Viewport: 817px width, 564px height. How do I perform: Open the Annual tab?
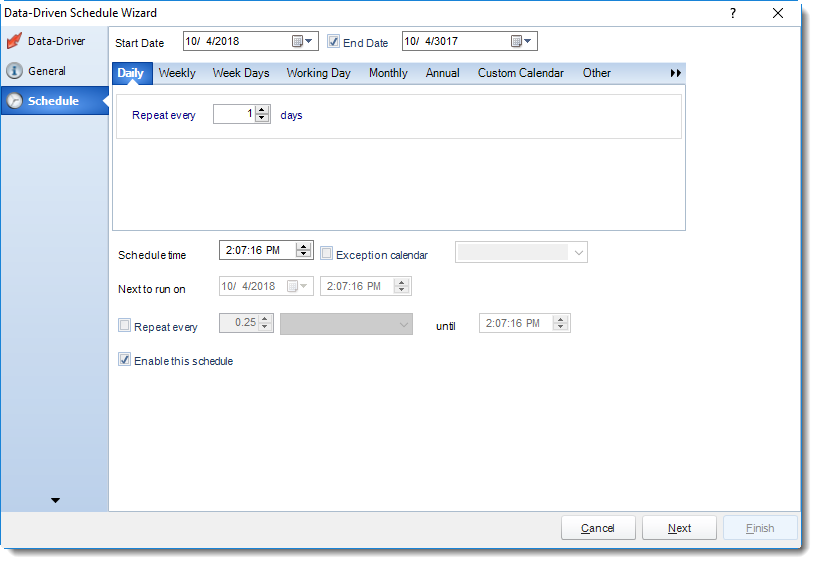coord(442,73)
